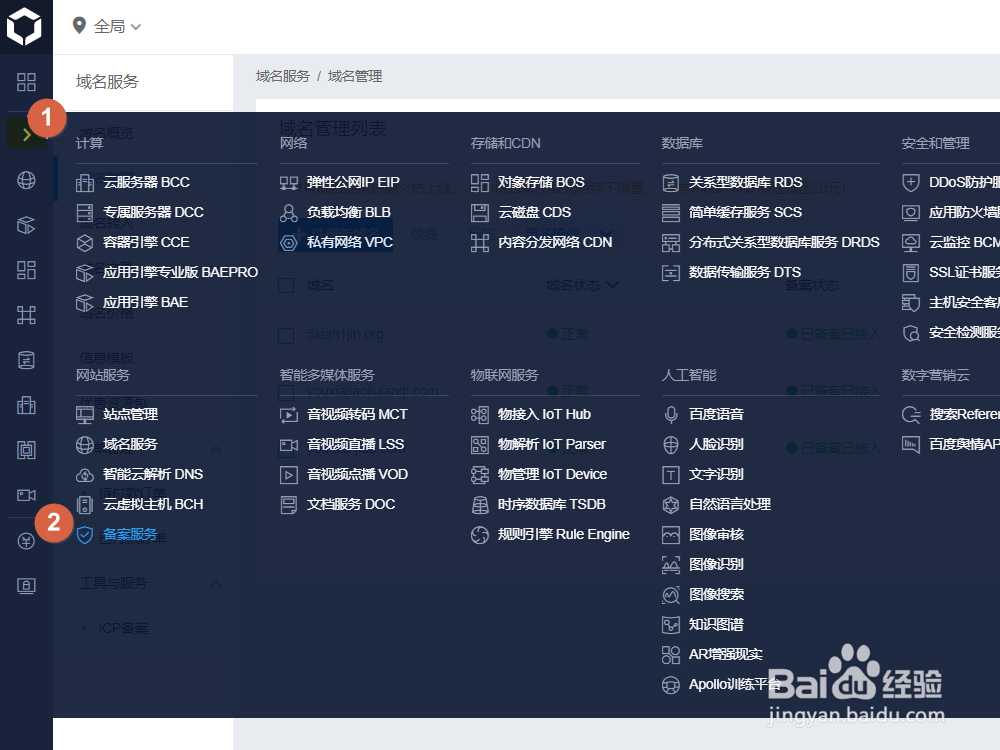Open 对象存储 BOS
Viewport: 1000px width, 750px height.
pyautogui.click(x=540, y=182)
